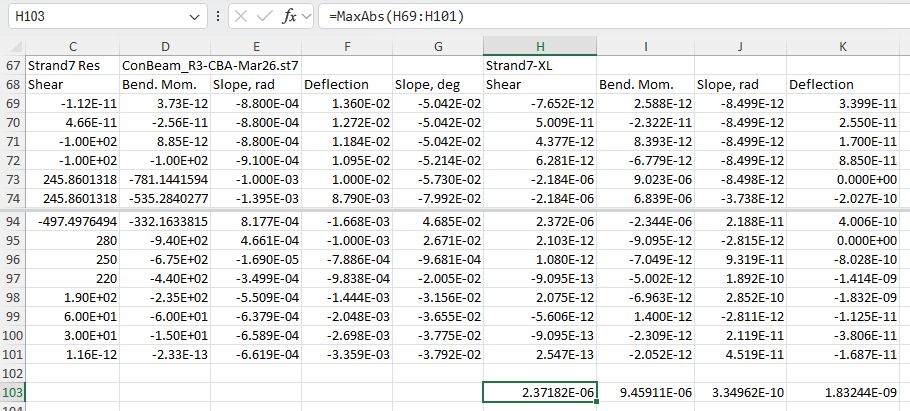Click the three-dot Name Box resize handle
This screenshot has width=910, height=411.
pyautogui.click(x=219, y=17)
